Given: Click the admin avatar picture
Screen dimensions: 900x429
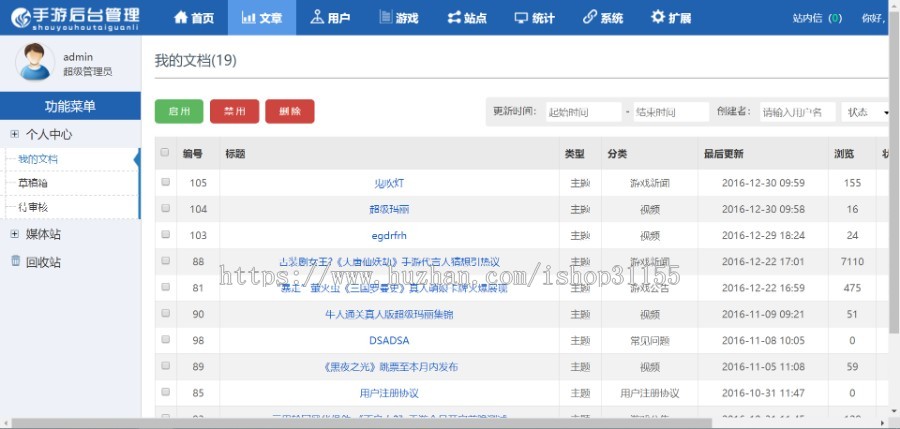Looking at the screenshot, I should (35, 61).
